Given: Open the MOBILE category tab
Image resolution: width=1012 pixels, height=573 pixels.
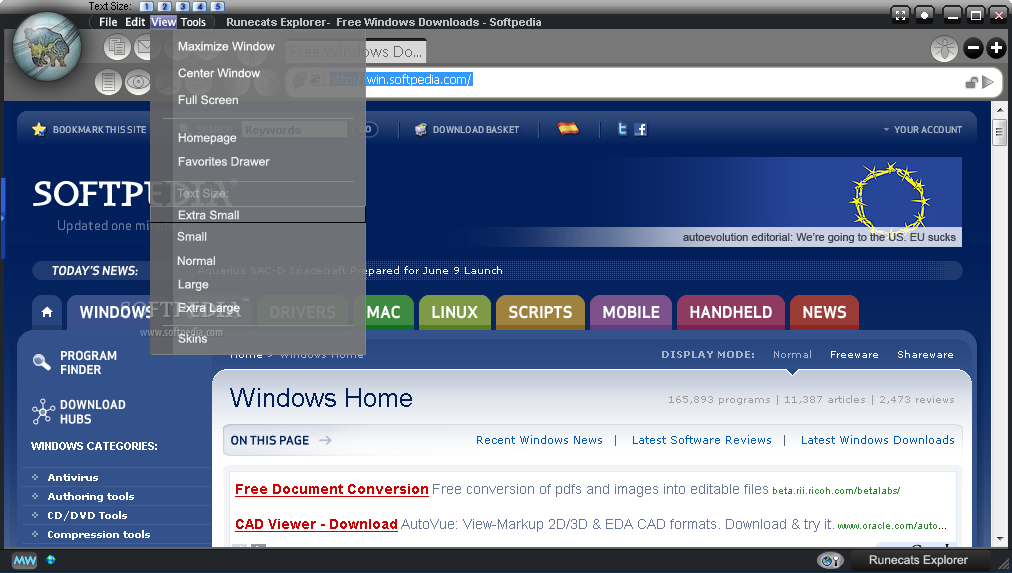Looking at the screenshot, I should [631, 312].
